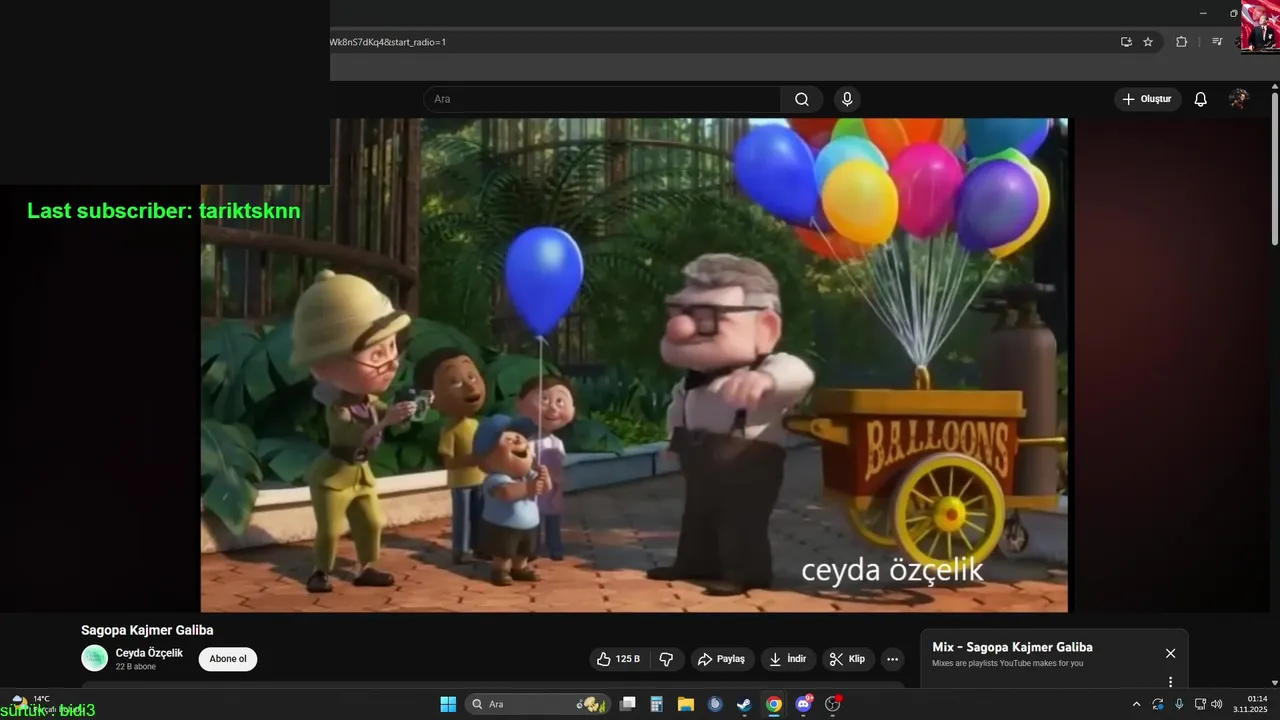Click the 22 B abone subscriber count
The image size is (1280, 720).
pyautogui.click(x=136, y=667)
